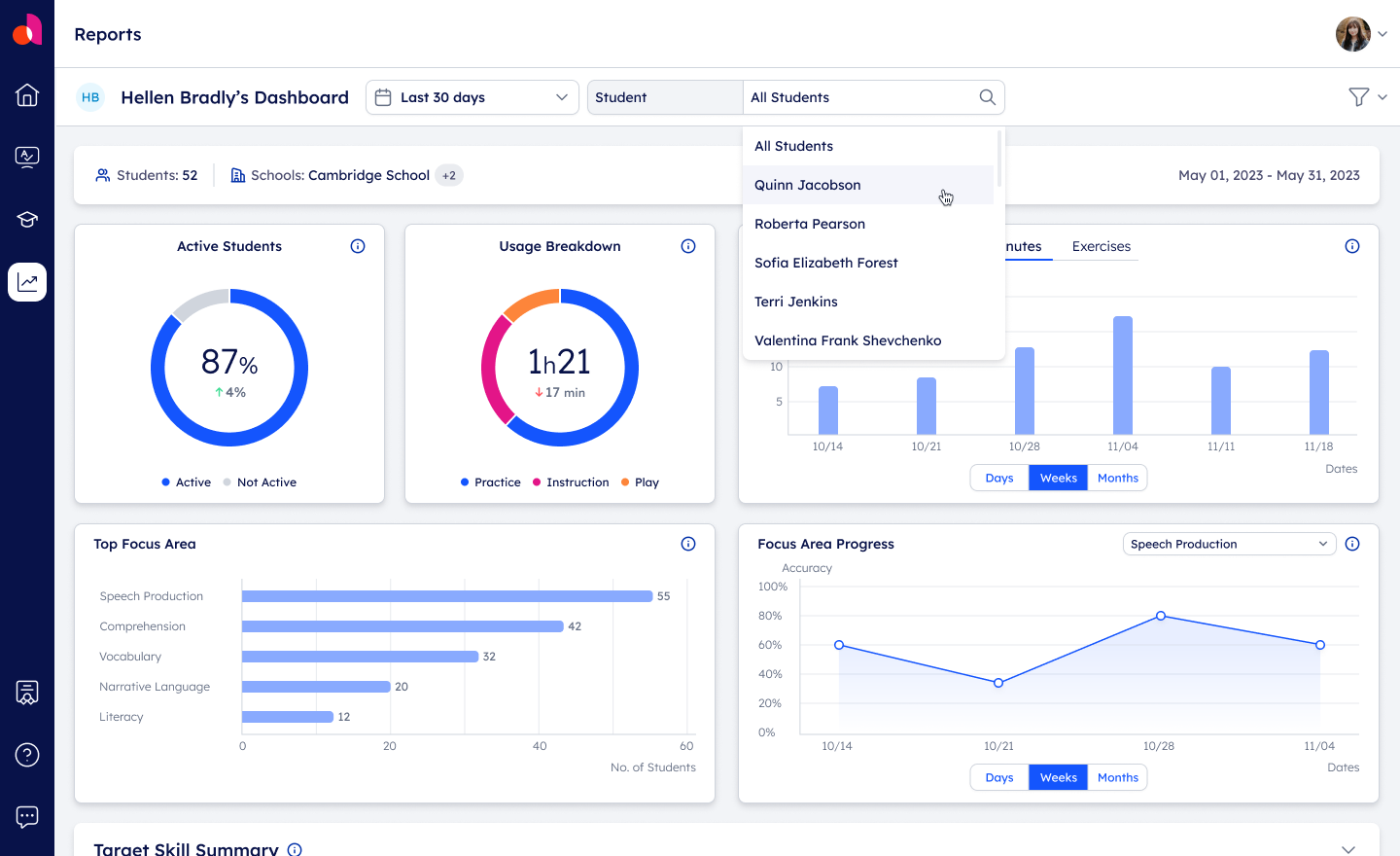Viewport: 1400px width, 856px height.
Task: Open Focus Area Progress info icon
Action: tap(1352, 544)
